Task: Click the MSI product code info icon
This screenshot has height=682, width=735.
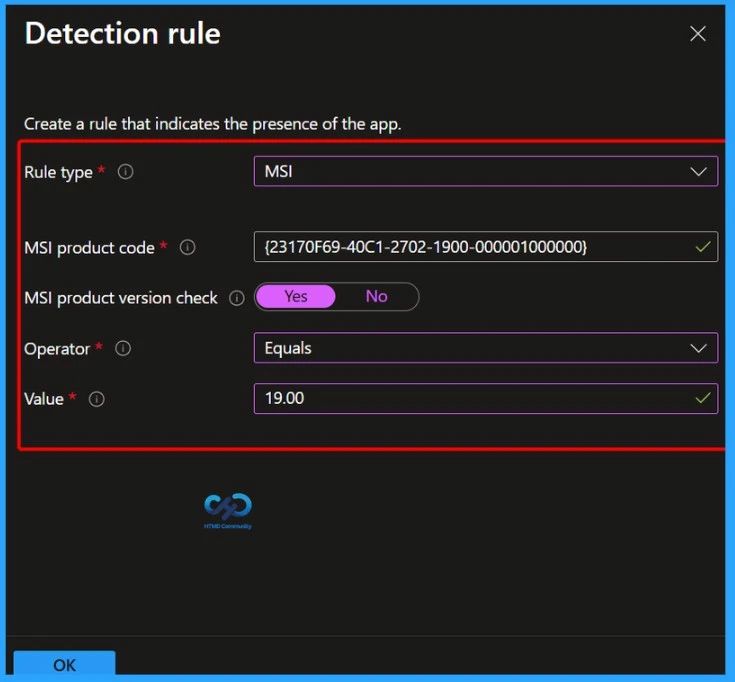Action: [x=188, y=247]
